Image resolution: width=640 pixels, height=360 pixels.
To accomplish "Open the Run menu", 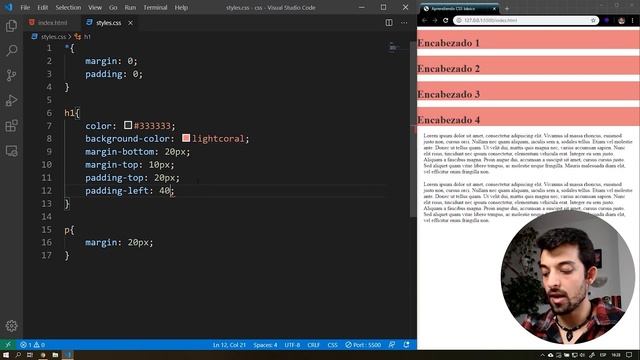I will pos(130,7).
